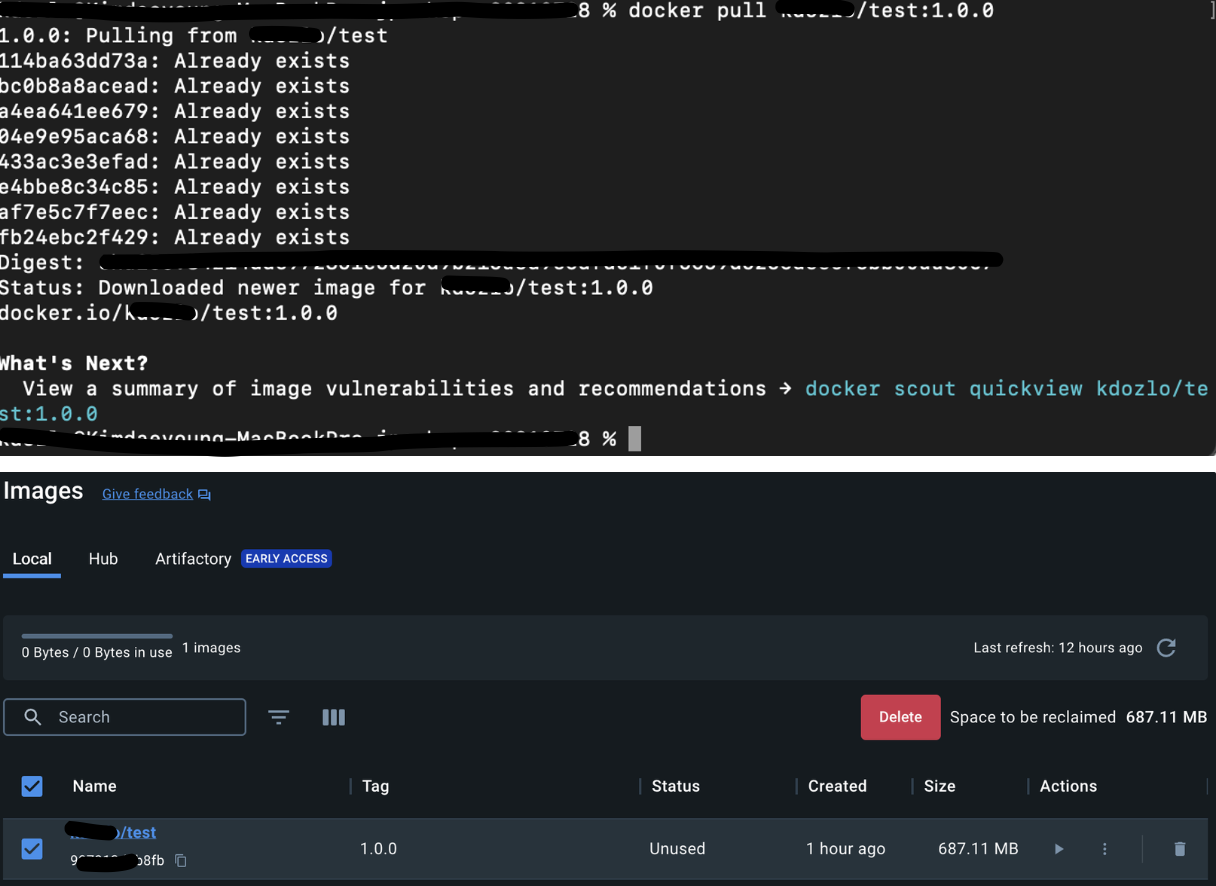1216x886 pixels.
Task: Switch to the Hub tab
Action: (103, 559)
